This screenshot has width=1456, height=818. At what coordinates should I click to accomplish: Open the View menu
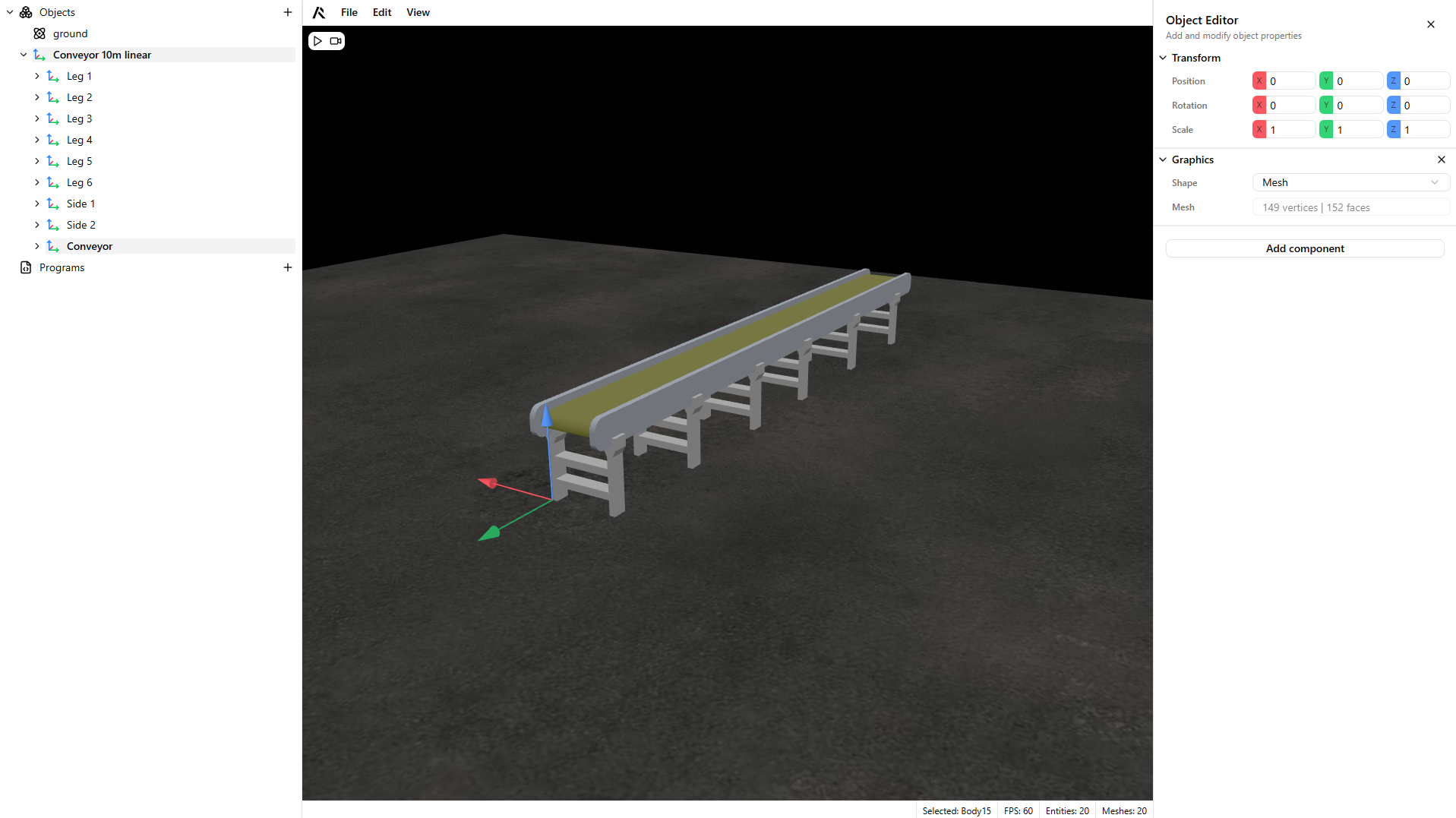click(x=418, y=12)
